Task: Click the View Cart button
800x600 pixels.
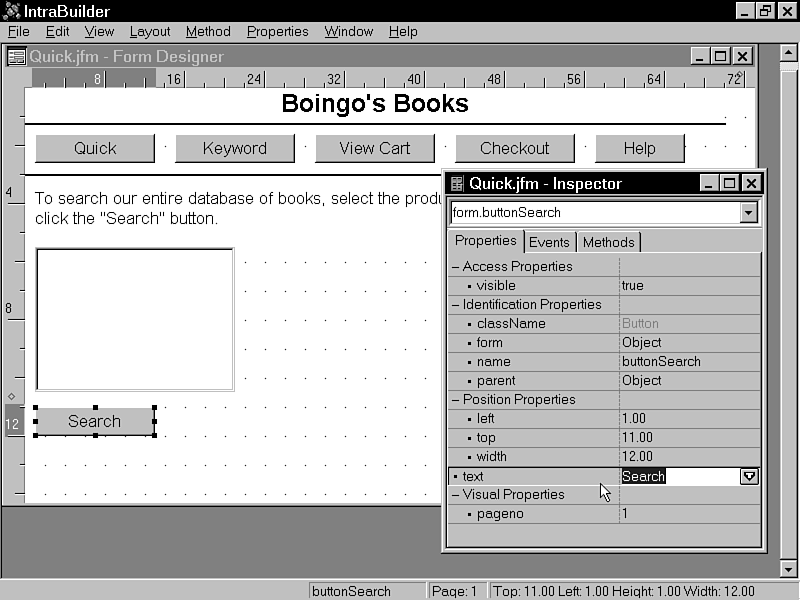Action: tap(374, 148)
